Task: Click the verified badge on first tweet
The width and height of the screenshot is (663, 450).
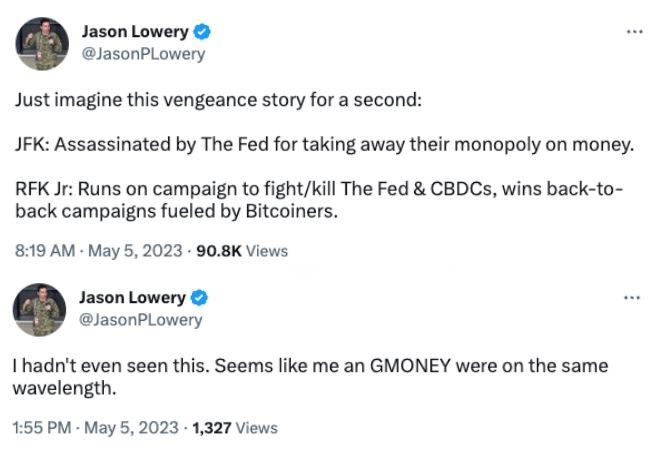Action: click(202, 32)
